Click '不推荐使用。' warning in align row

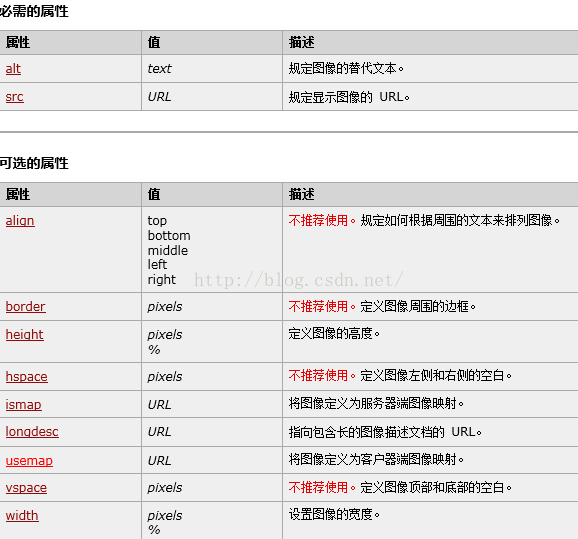(322, 220)
